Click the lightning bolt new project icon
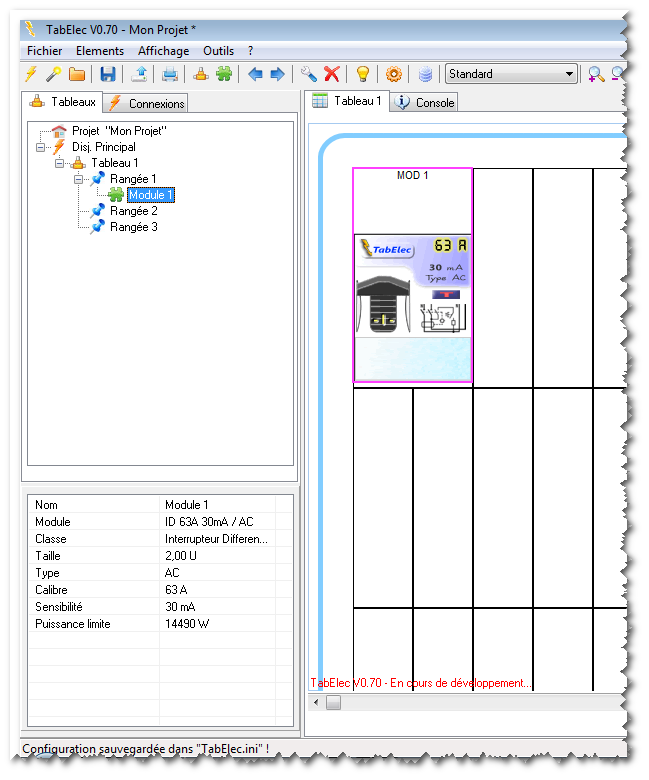The height and width of the screenshot is (780, 649). (31, 74)
